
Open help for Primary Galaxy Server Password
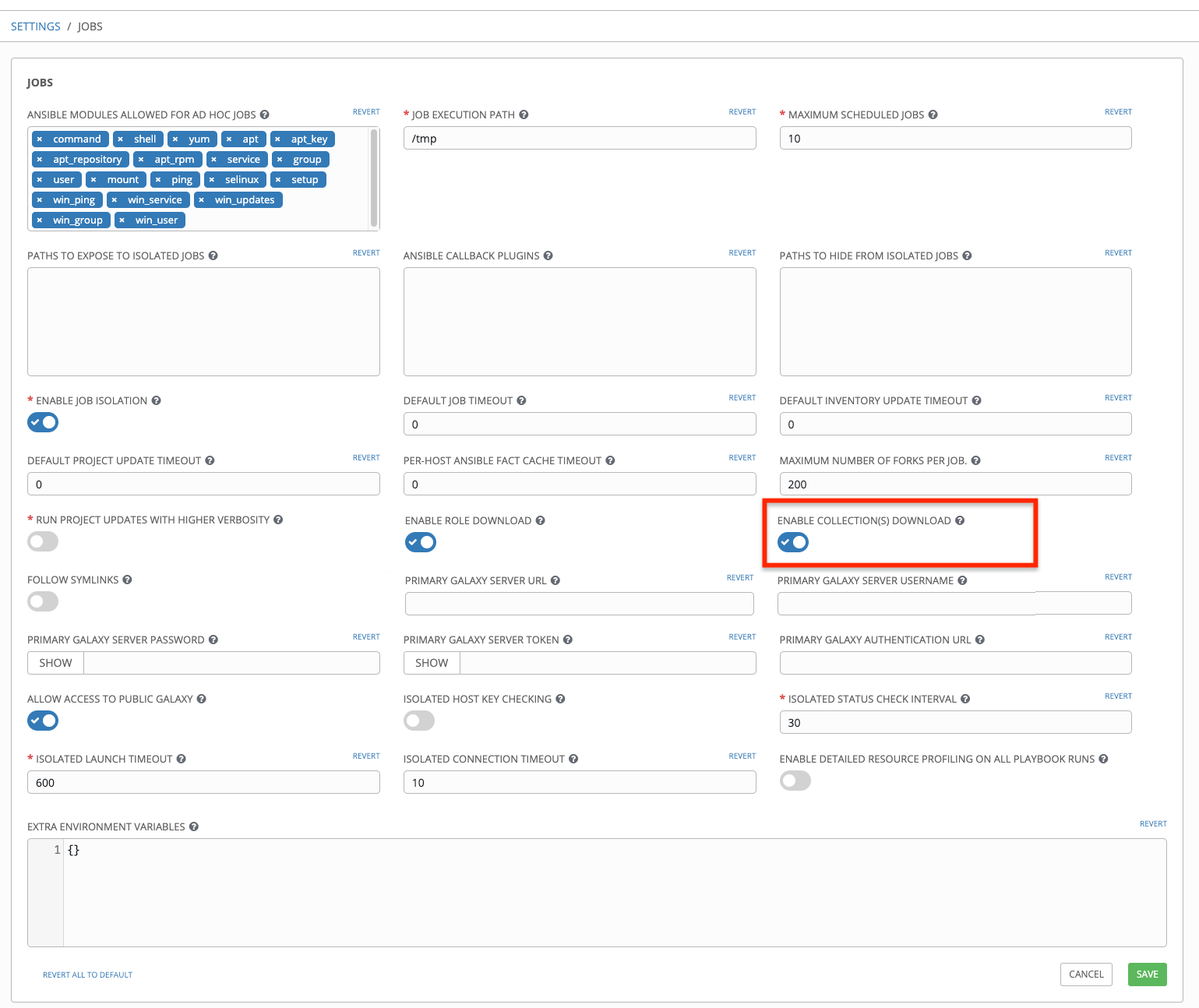(213, 640)
